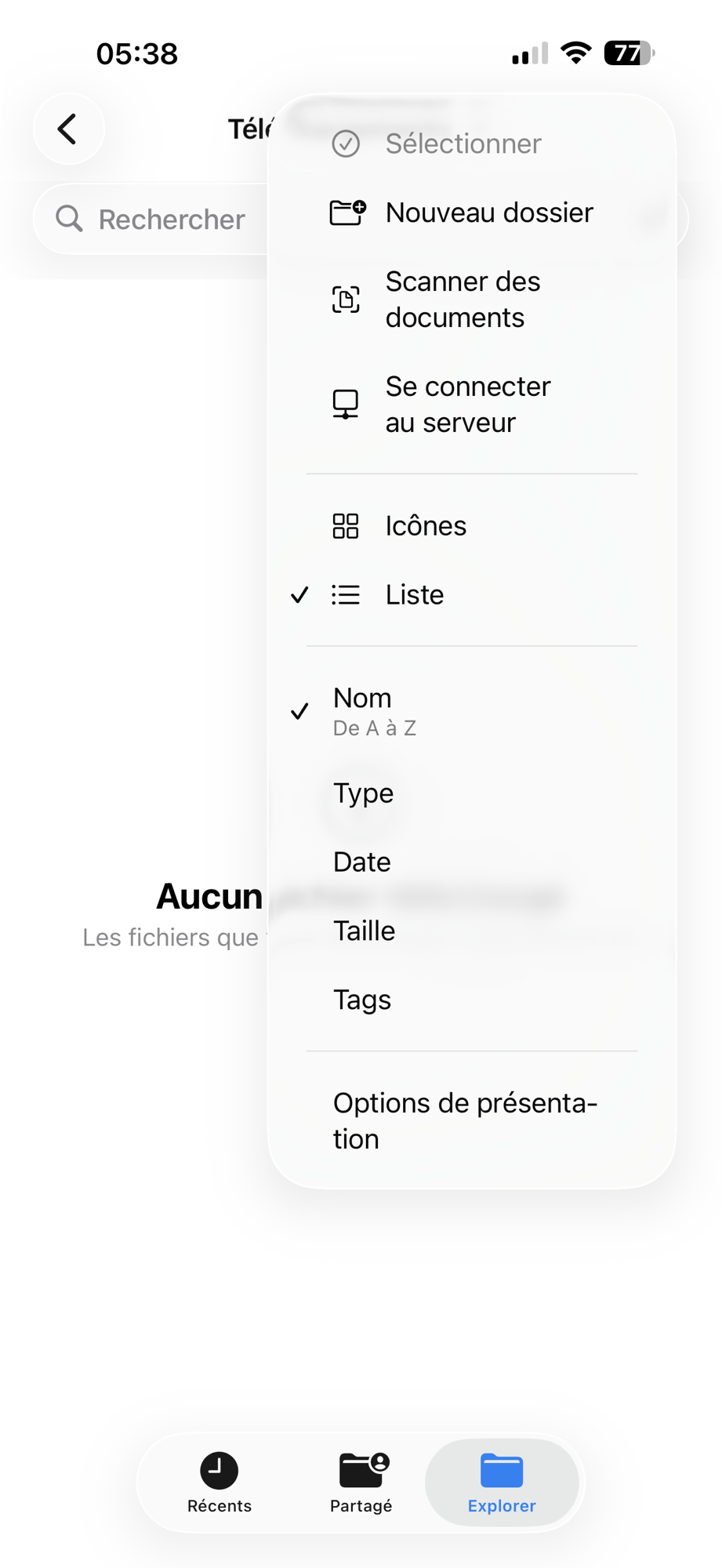This screenshot has height=1568, width=722.
Task: Tap the back chevron arrow
Action: (x=68, y=129)
